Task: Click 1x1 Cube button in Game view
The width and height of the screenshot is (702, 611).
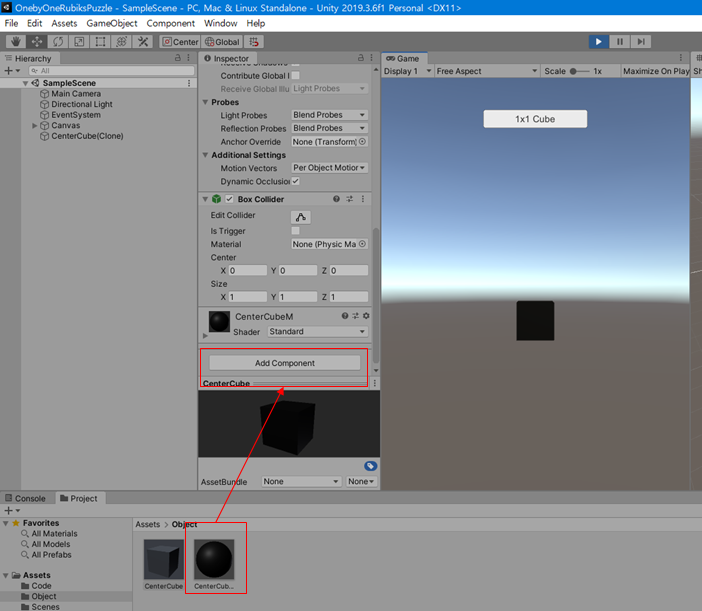Action: [x=535, y=119]
